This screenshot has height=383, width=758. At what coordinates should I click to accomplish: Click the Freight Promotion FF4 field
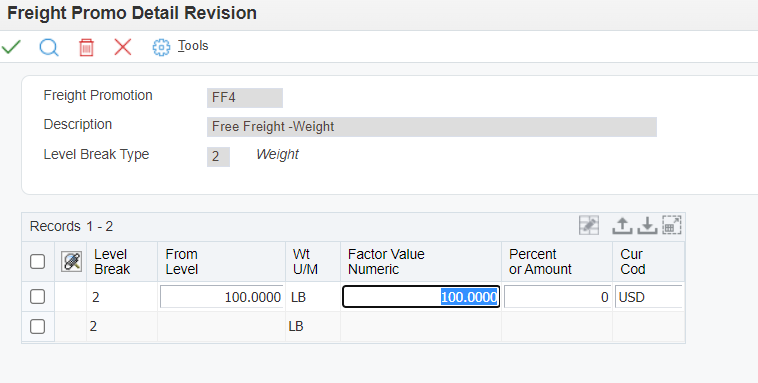click(x=245, y=98)
